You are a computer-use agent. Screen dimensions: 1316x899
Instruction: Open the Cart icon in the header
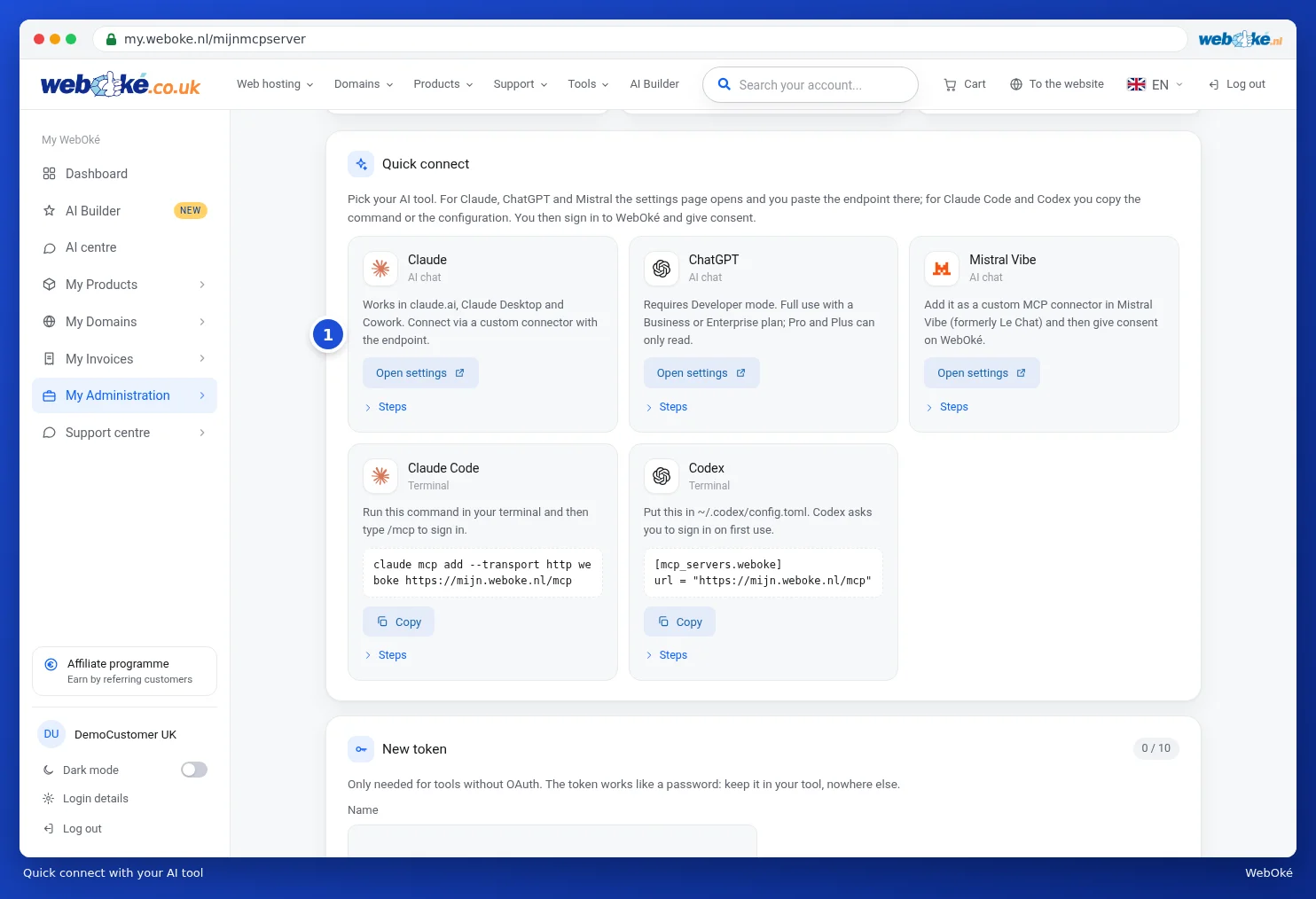tap(950, 84)
